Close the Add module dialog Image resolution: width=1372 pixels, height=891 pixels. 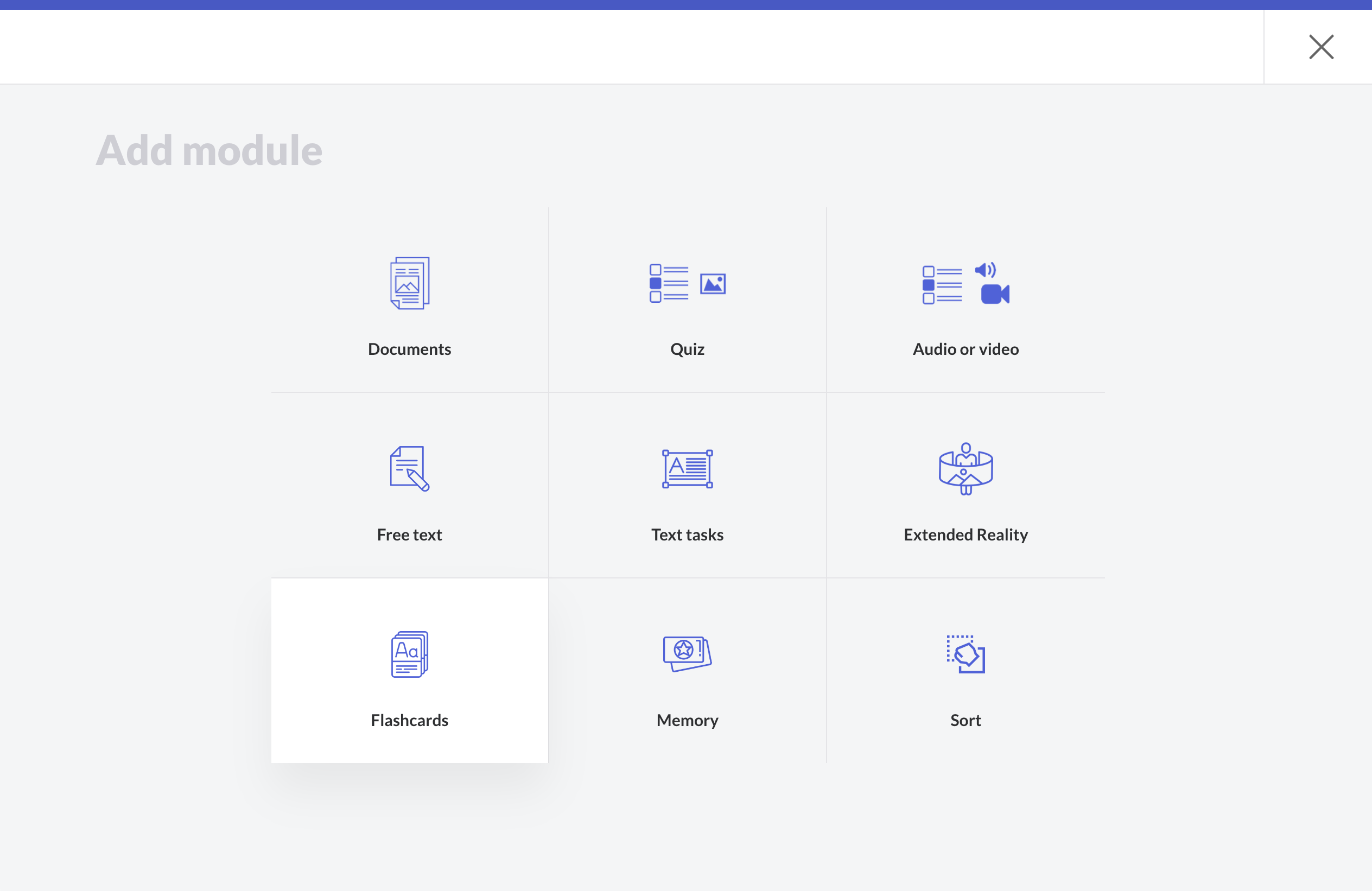tap(1320, 47)
